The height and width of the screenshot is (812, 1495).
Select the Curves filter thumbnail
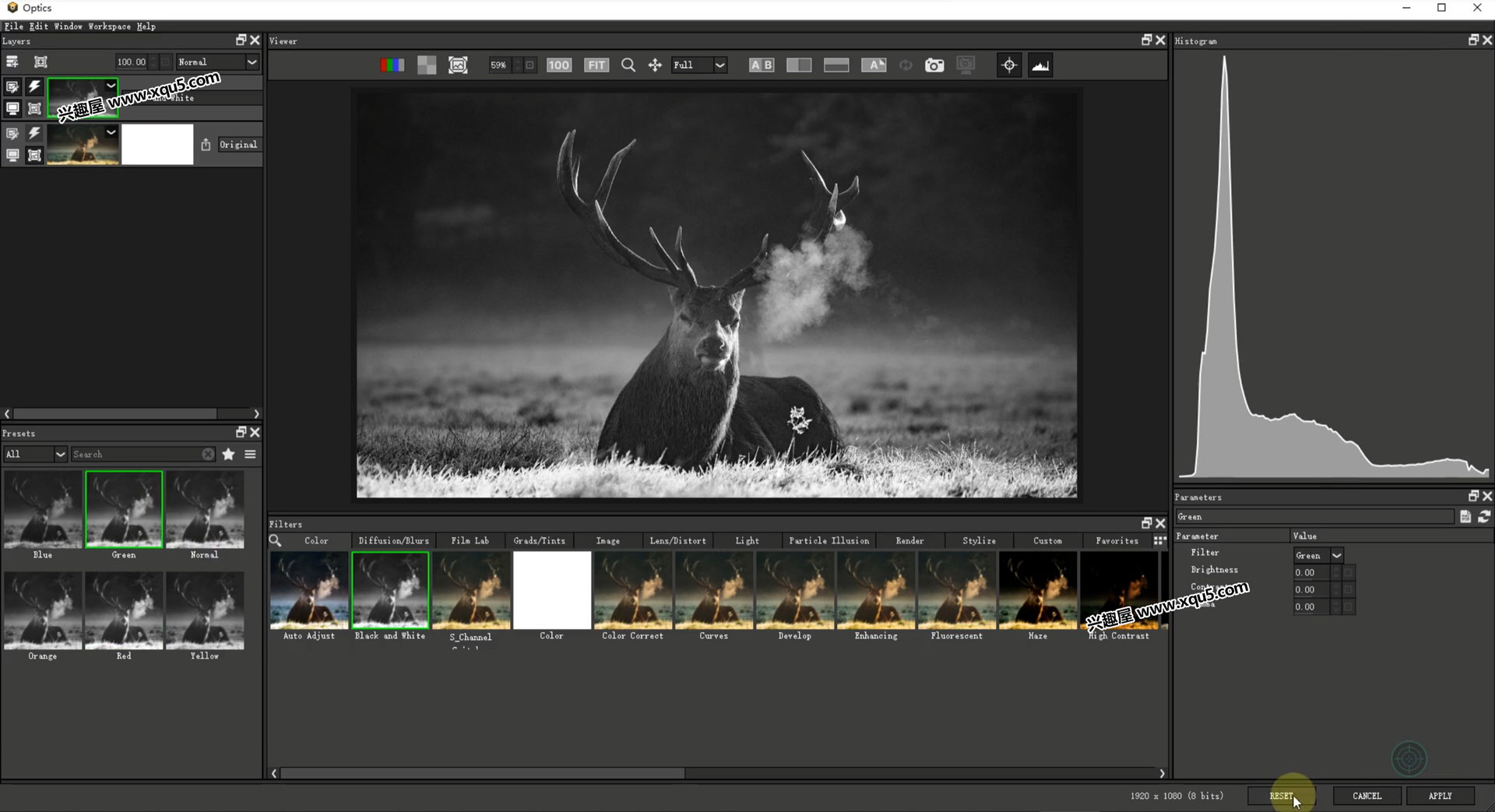coord(714,590)
